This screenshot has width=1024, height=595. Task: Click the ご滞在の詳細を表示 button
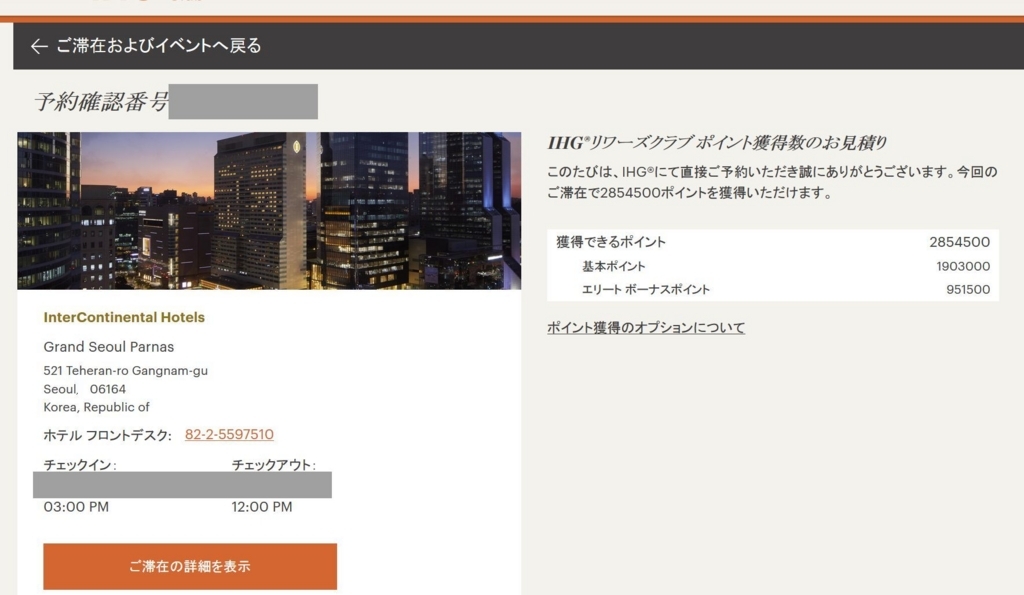pos(190,566)
